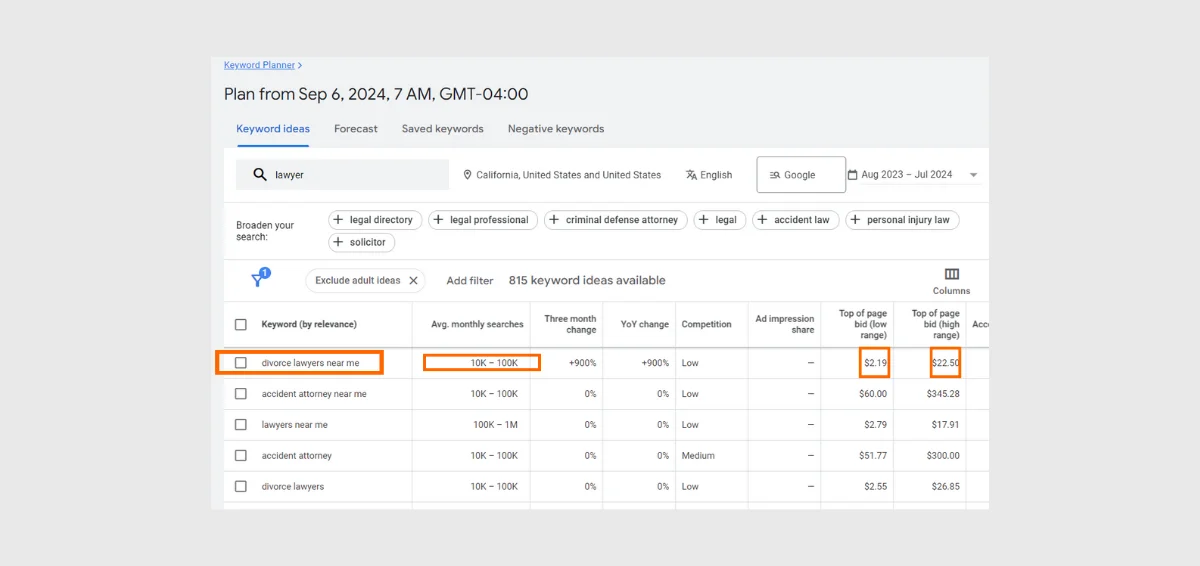
Task: Tick the select-all checkbox in the table header
Action: [x=240, y=325]
